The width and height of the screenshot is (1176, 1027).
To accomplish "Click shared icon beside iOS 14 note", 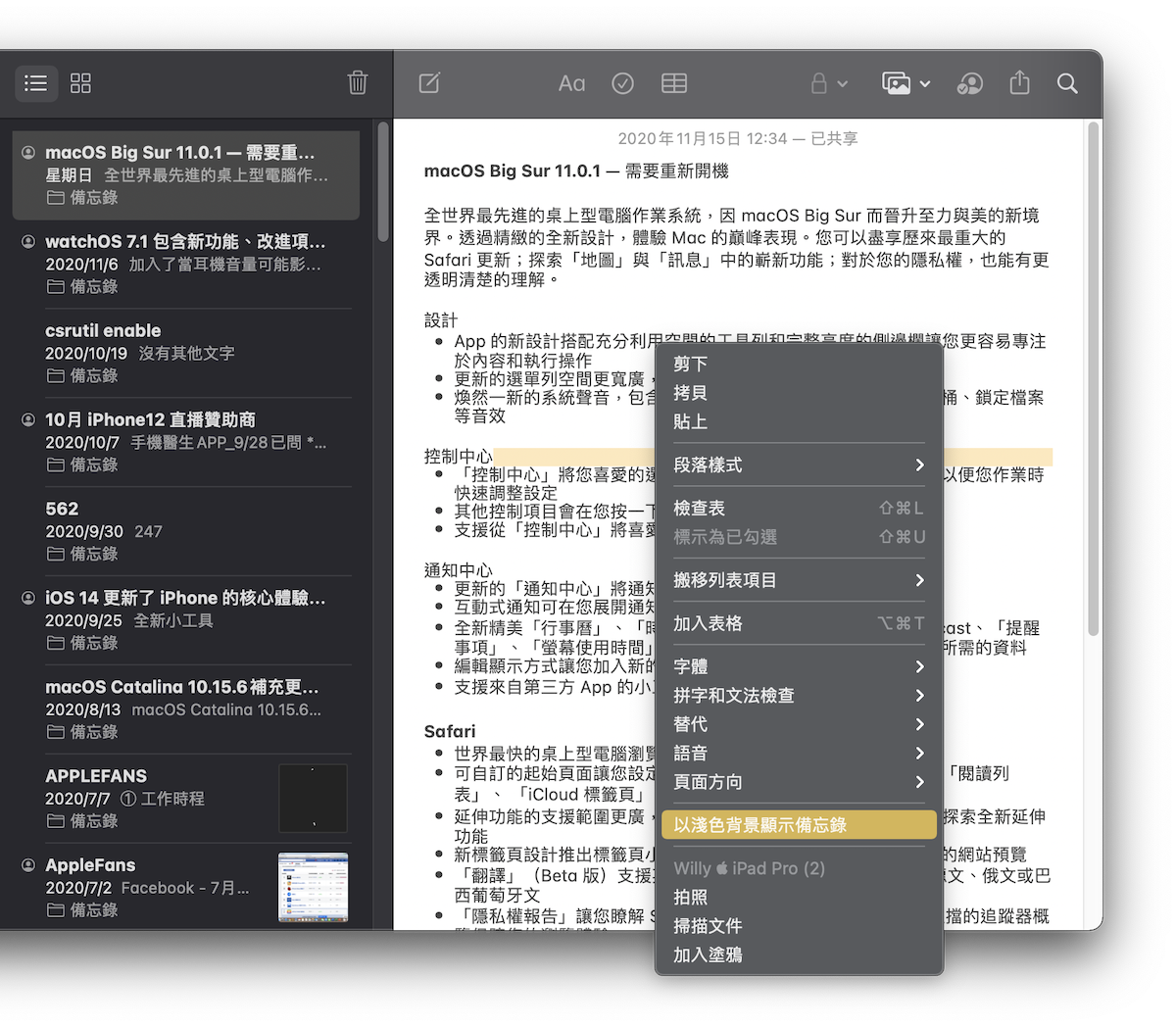I will 28,598.
